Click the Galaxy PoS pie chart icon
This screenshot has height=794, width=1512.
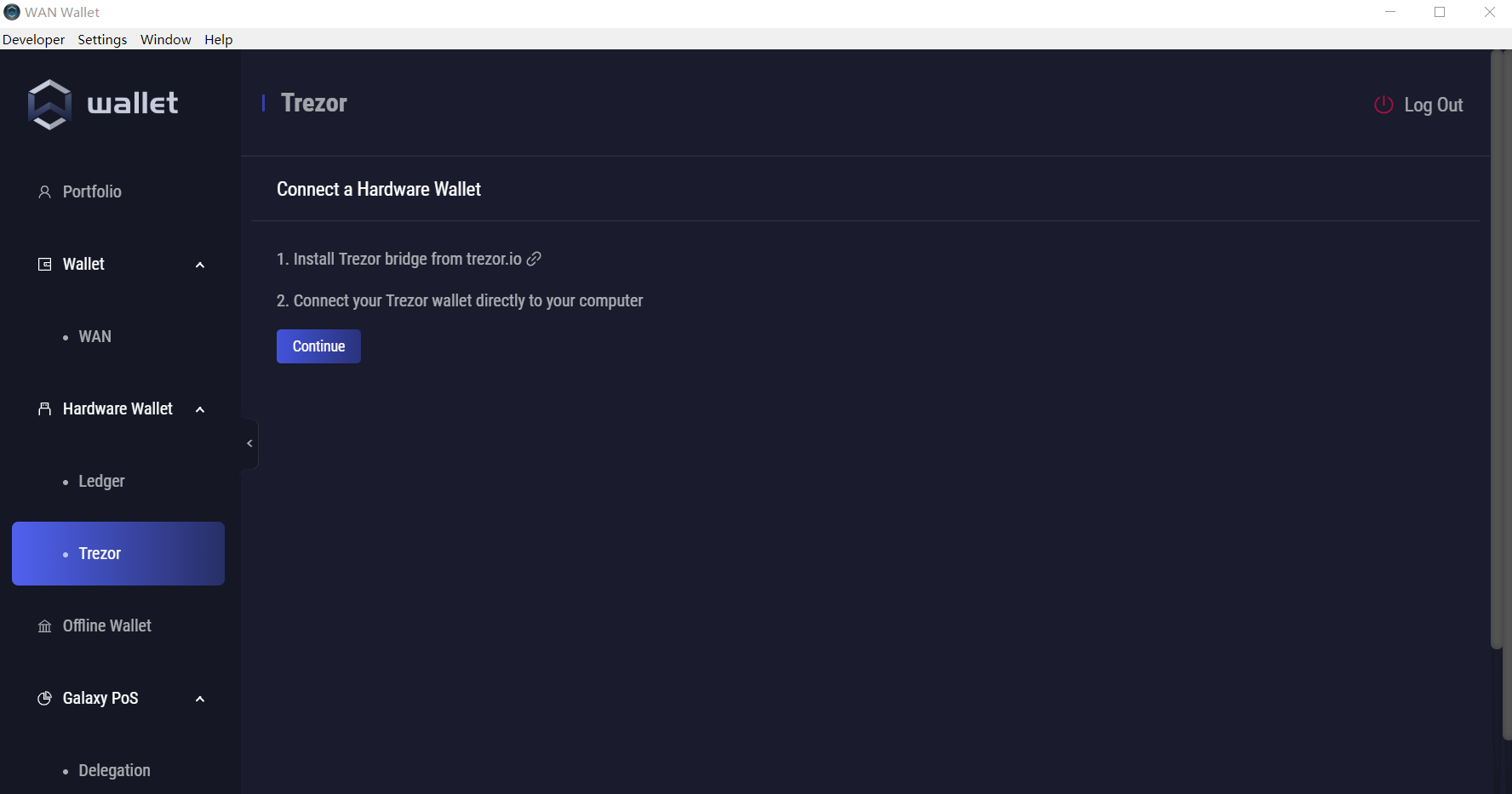pyautogui.click(x=45, y=699)
